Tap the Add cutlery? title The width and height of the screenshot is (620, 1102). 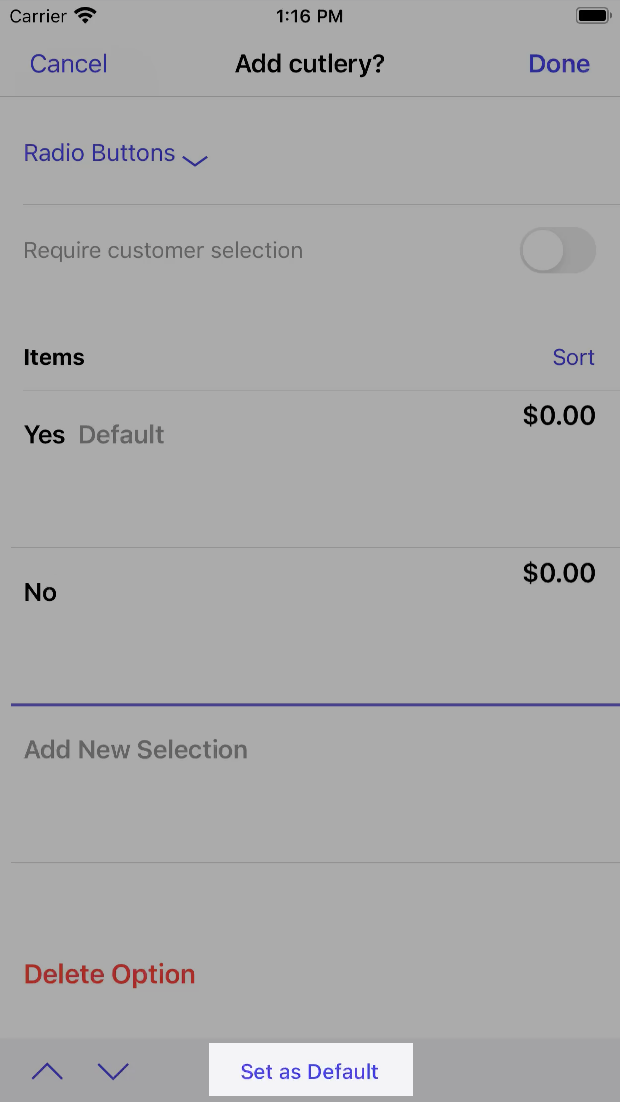click(310, 63)
